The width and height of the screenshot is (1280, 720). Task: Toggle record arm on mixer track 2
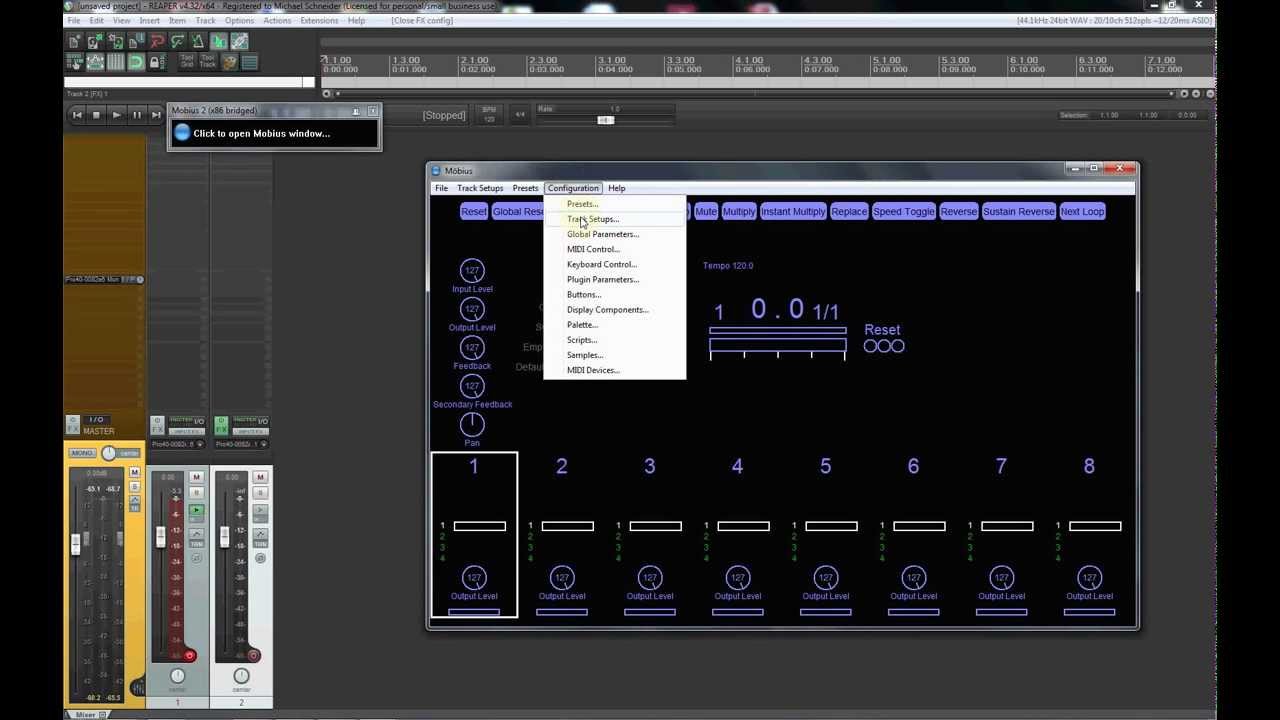[253, 656]
